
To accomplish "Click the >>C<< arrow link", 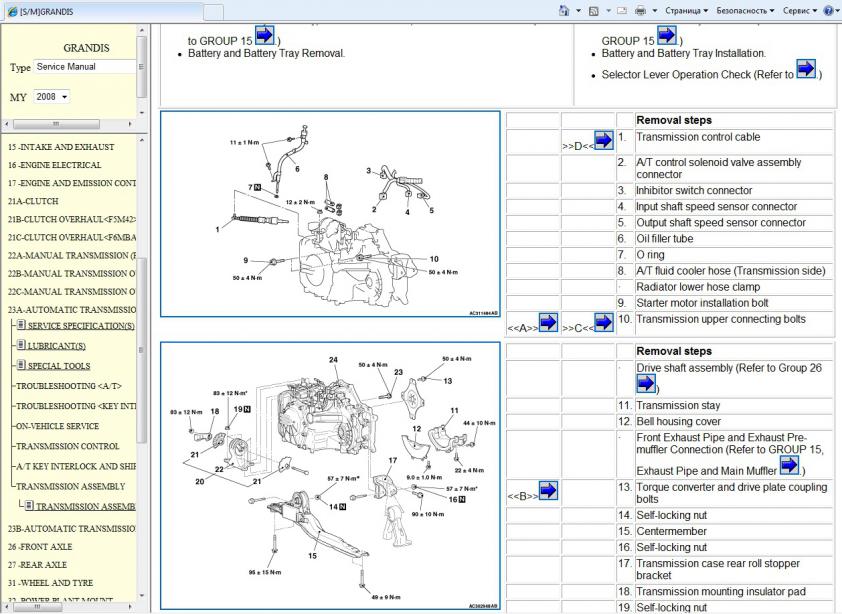I will pyautogui.click(x=604, y=322).
